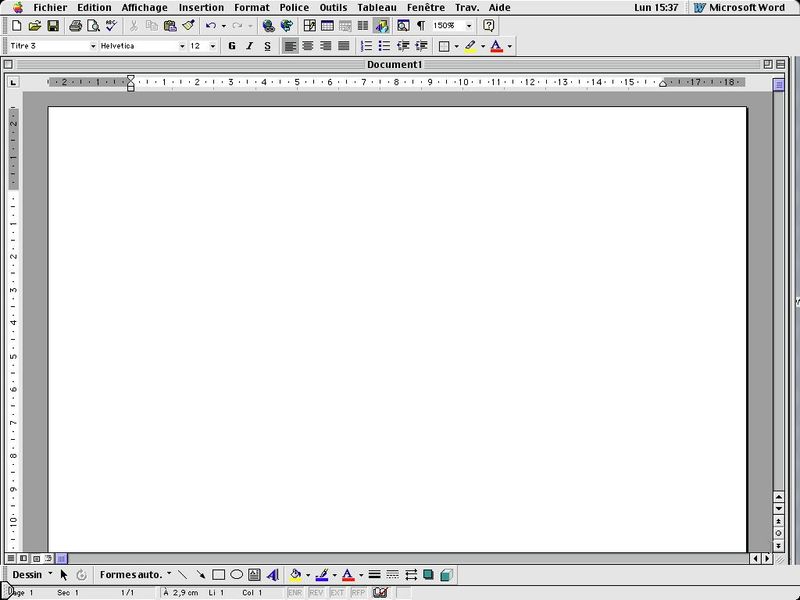The image size is (800, 600).
Task: Click the fill color paint bucket
Action: [295, 575]
